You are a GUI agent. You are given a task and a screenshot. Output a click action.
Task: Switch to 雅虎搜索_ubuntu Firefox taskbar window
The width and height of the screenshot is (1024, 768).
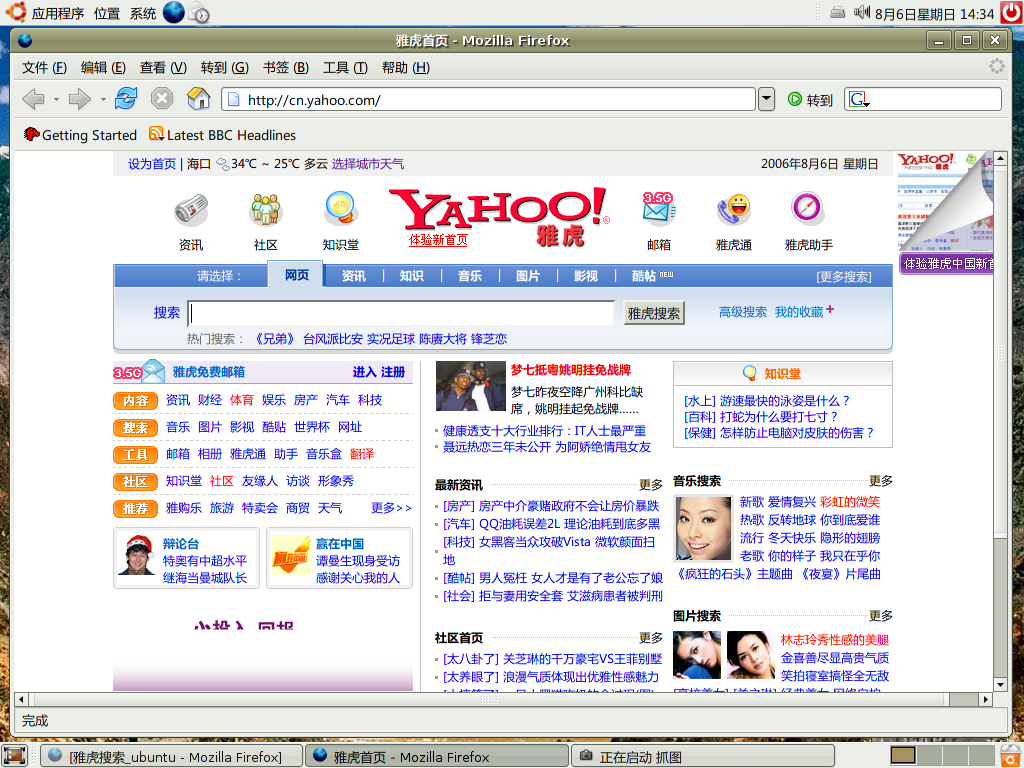172,756
